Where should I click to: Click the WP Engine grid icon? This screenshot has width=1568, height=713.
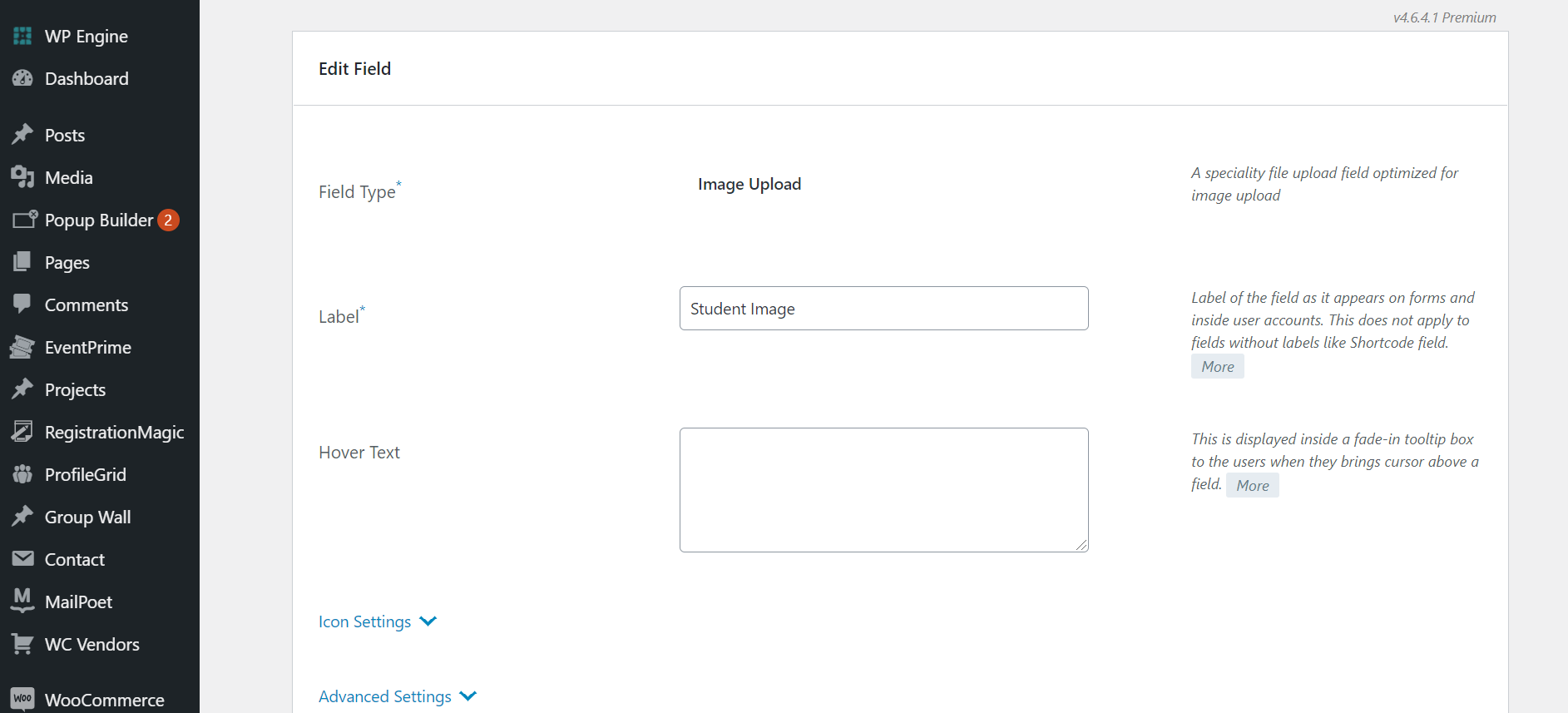click(x=22, y=37)
